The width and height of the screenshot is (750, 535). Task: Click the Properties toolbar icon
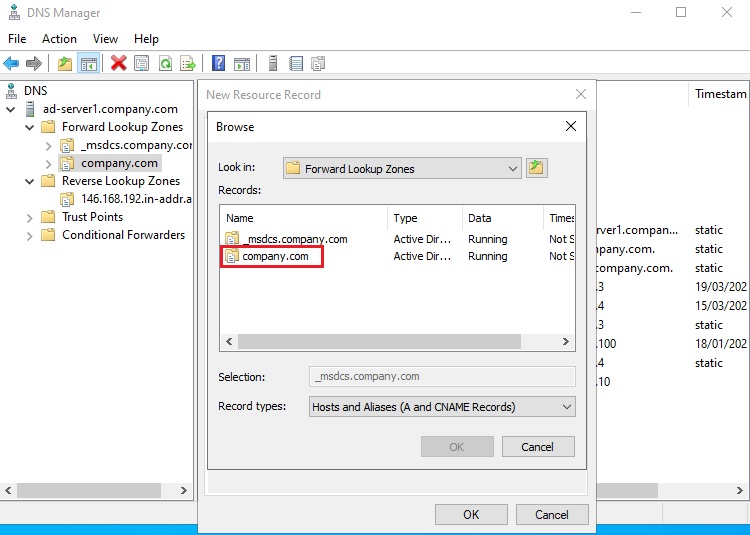[x=141, y=63]
